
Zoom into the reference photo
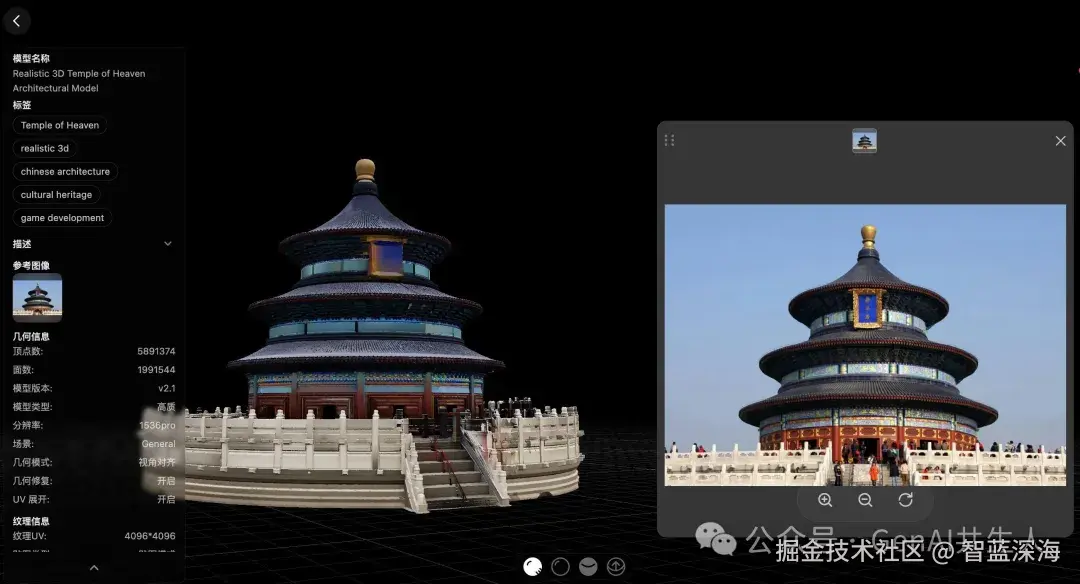(x=825, y=500)
